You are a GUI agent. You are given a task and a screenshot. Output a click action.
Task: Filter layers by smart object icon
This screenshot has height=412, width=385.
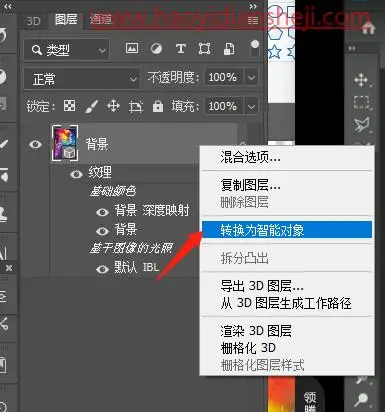(x=229, y=49)
